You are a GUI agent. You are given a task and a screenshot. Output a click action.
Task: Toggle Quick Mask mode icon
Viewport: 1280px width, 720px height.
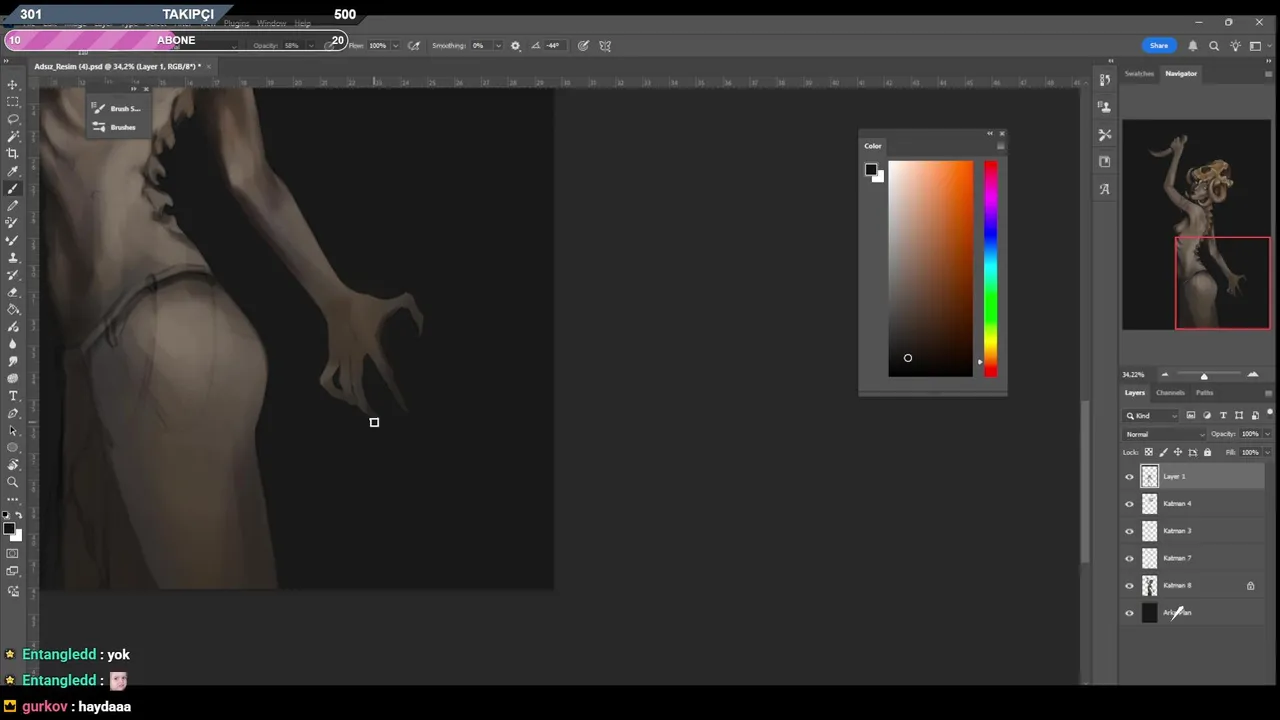[13, 553]
